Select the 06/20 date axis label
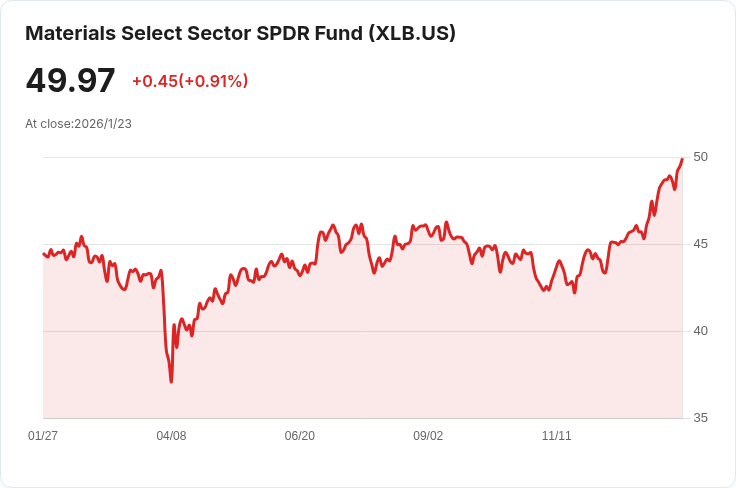Viewport: 736px width, 488px height. click(299, 436)
